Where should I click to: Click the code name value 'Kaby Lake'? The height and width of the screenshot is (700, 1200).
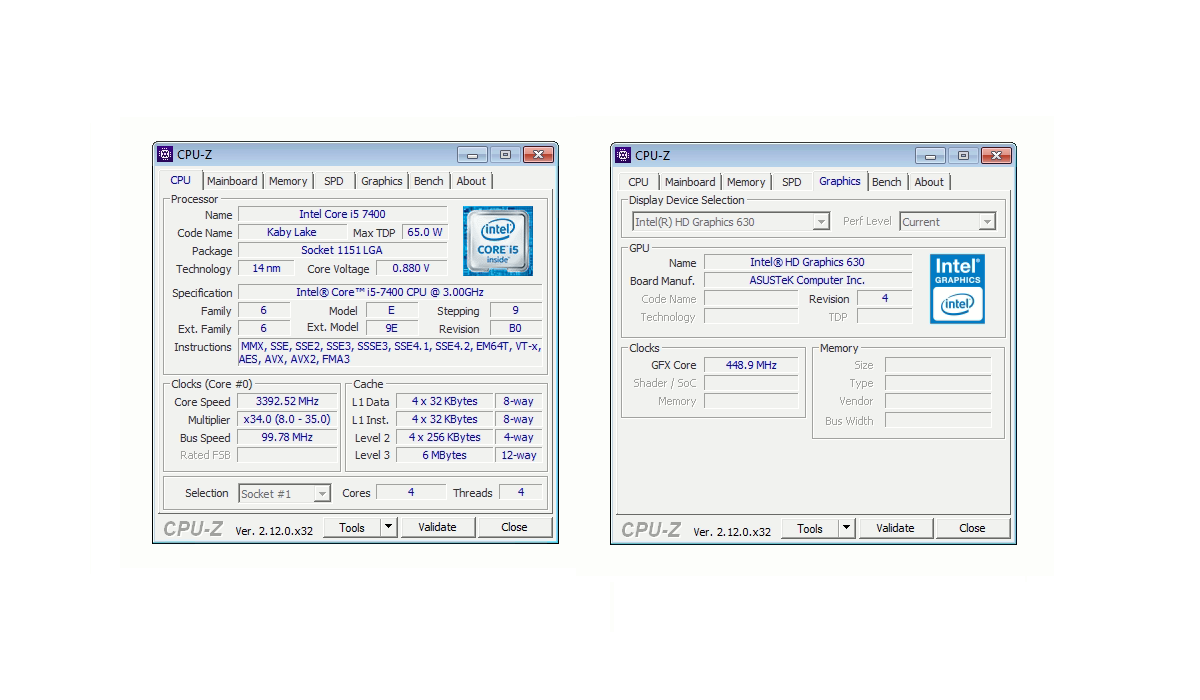coord(292,232)
